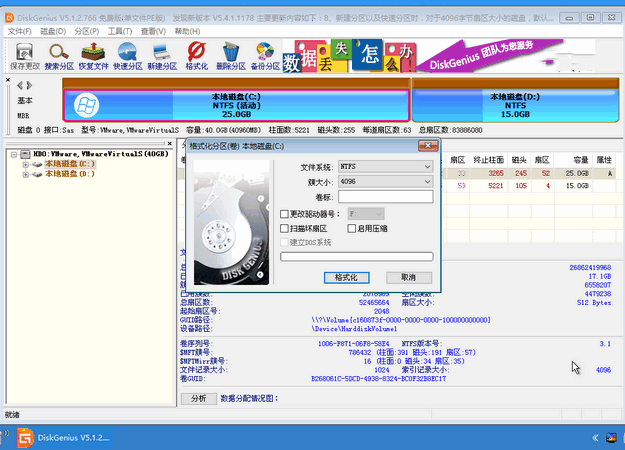The width and height of the screenshot is (625, 450).
Task: Open the 工具(T) menu
Action: tap(120, 31)
